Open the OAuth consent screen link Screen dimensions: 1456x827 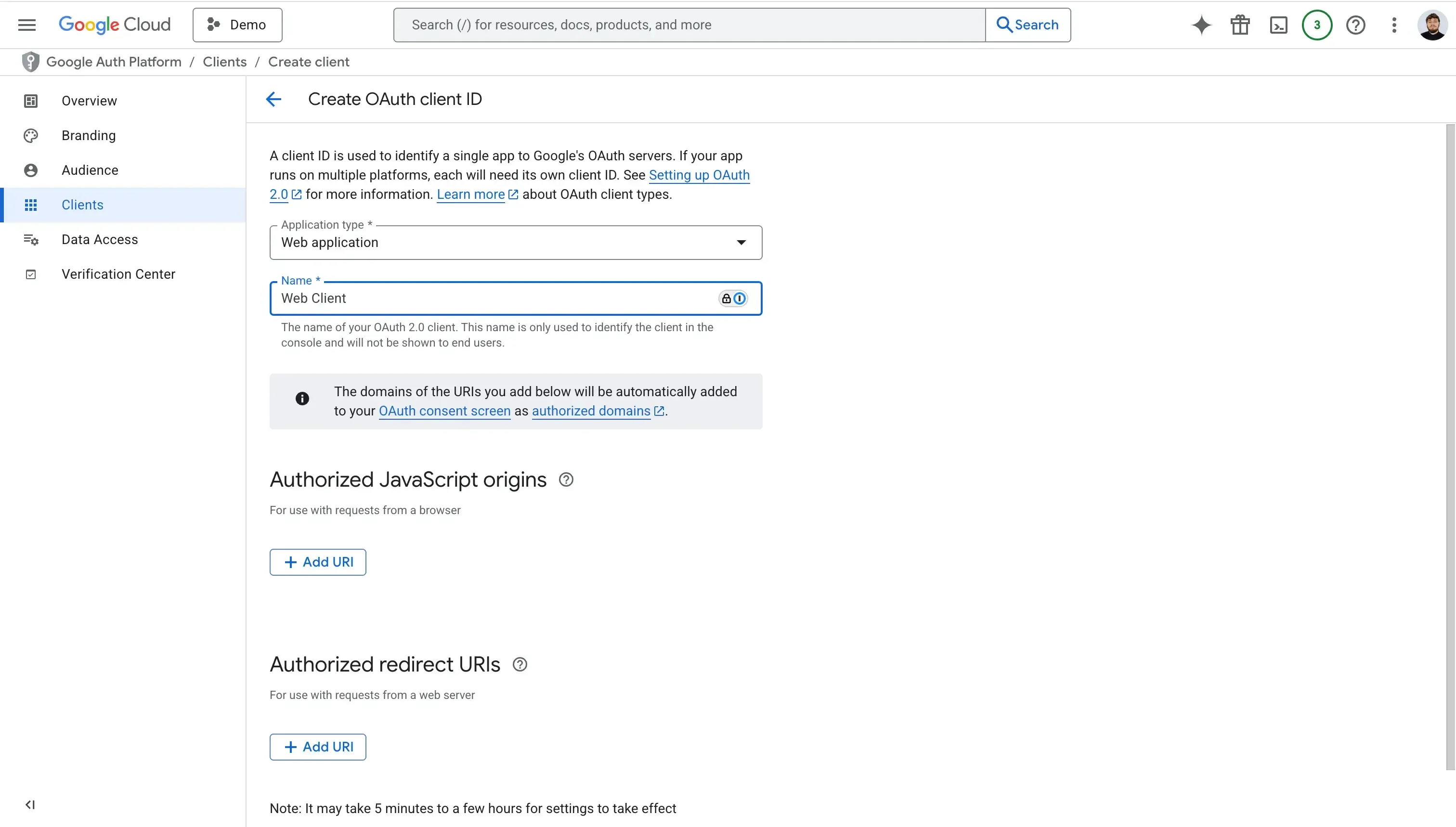443,411
